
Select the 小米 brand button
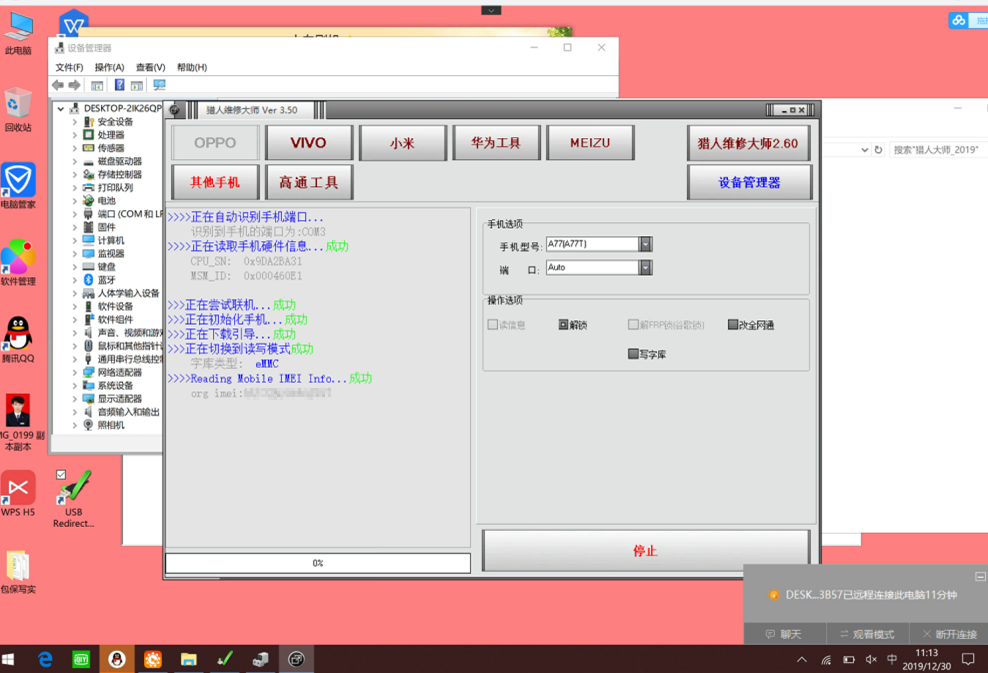(402, 143)
